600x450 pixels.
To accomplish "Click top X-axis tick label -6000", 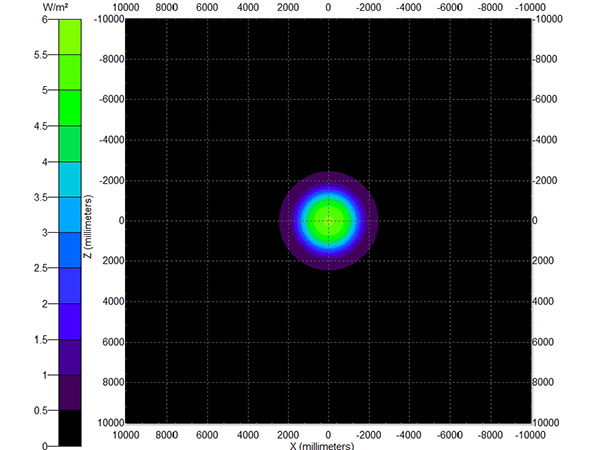I will tap(450, 7).
